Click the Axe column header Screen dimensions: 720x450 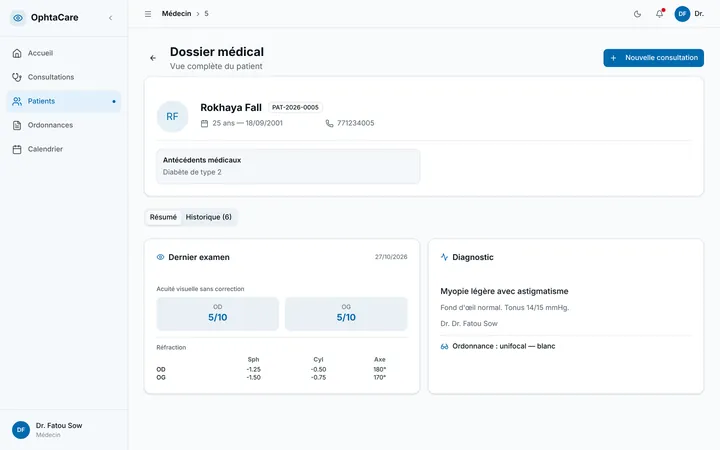pos(380,360)
